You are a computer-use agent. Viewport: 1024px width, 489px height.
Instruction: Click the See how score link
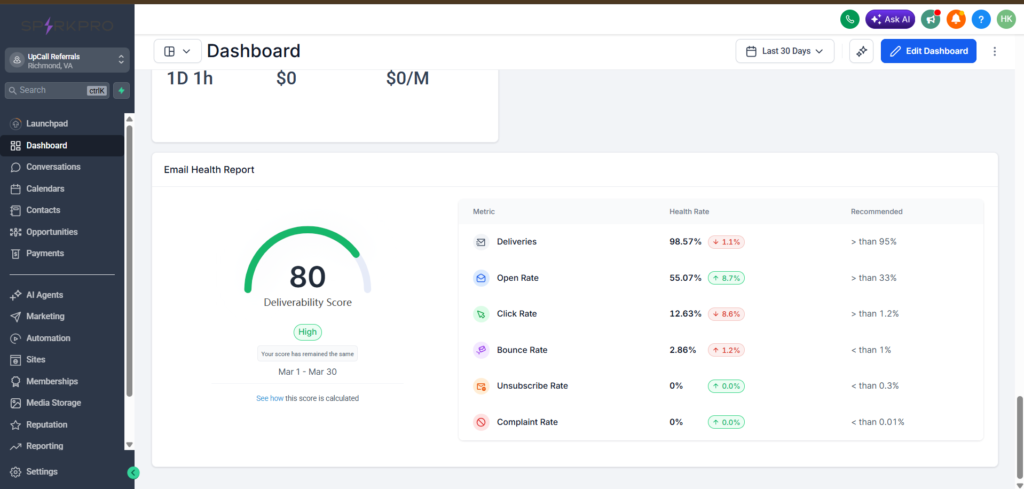point(270,398)
